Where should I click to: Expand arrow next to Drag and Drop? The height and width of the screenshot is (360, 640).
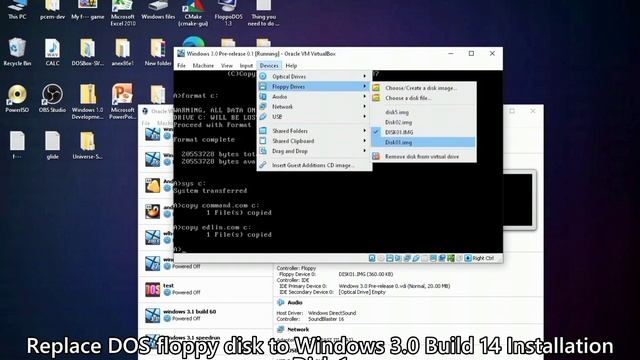(x=364, y=151)
